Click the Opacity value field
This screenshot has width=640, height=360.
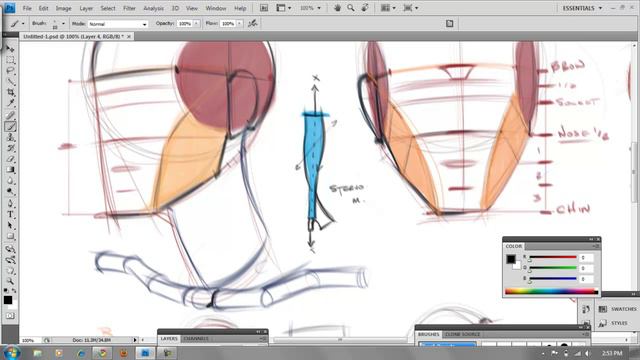pyautogui.click(x=185, y=24)
